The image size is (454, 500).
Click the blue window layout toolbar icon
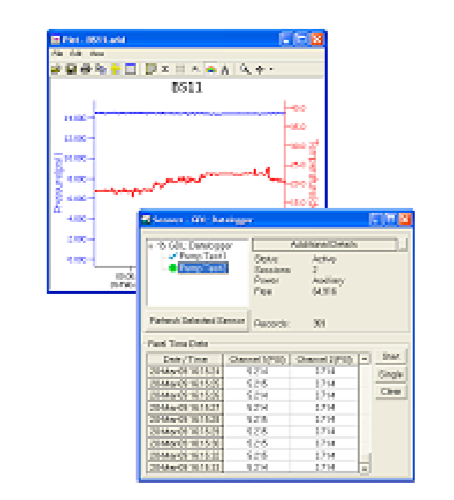[x=130, y=69]
